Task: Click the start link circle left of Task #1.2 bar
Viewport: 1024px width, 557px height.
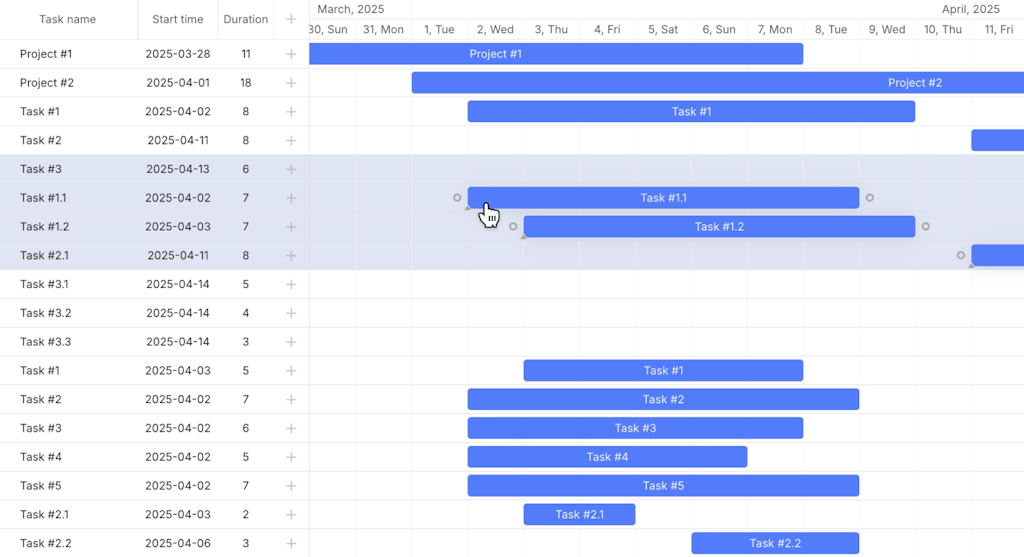Action: tap(513, 227)
